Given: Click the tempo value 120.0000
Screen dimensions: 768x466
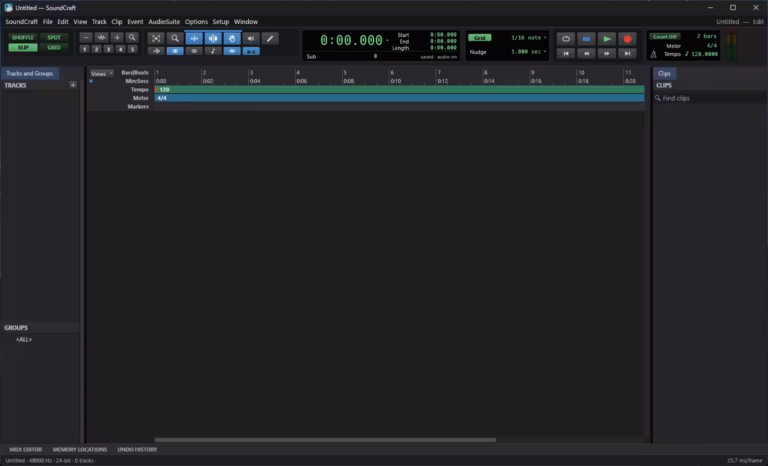Looking at the screenshot, I should tap(704, 54).
